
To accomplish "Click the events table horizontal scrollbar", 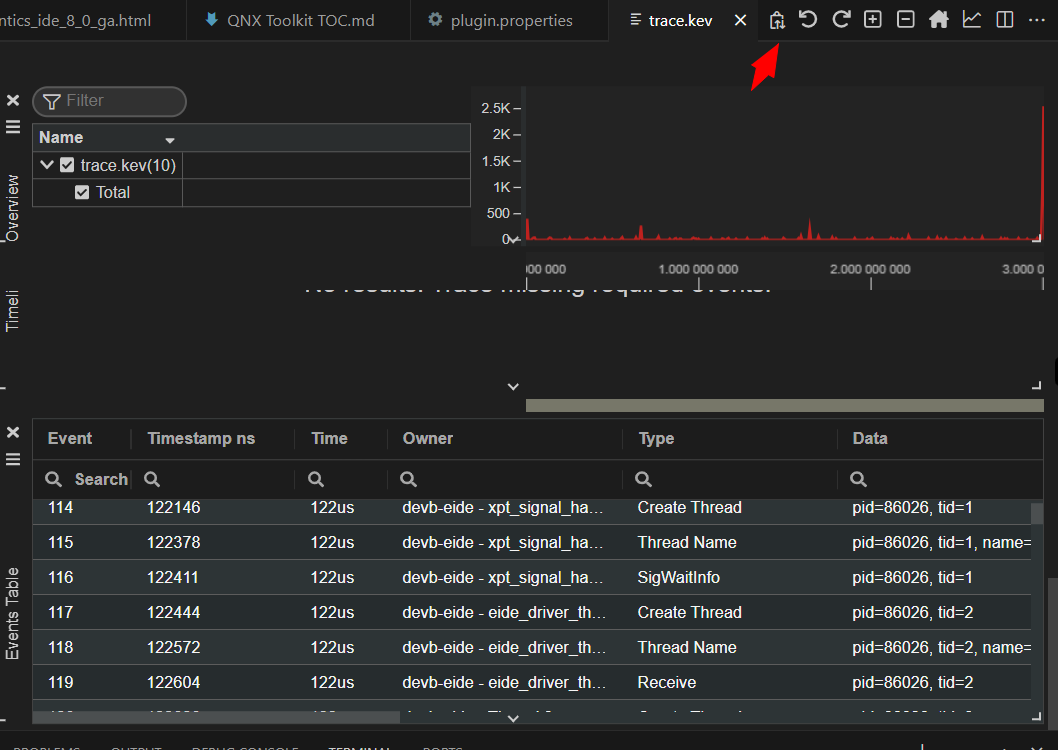I will click(x=216, y=718).
